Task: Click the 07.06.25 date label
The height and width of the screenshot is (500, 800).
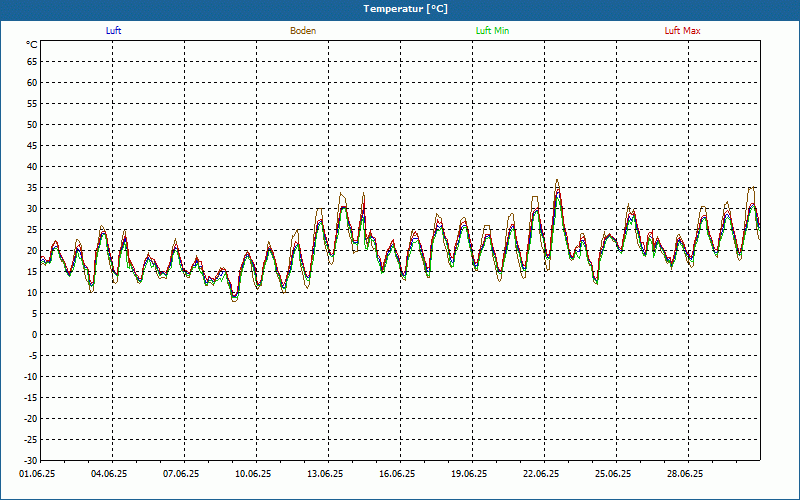Action: 181,474
